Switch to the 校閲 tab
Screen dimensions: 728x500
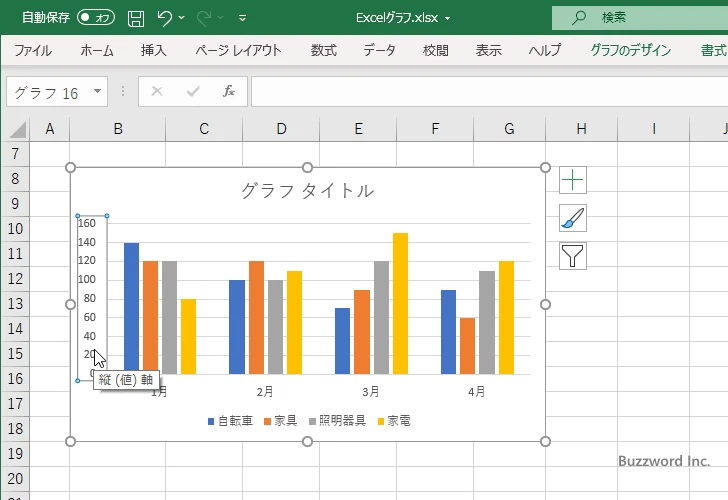[x=436, y=50]
